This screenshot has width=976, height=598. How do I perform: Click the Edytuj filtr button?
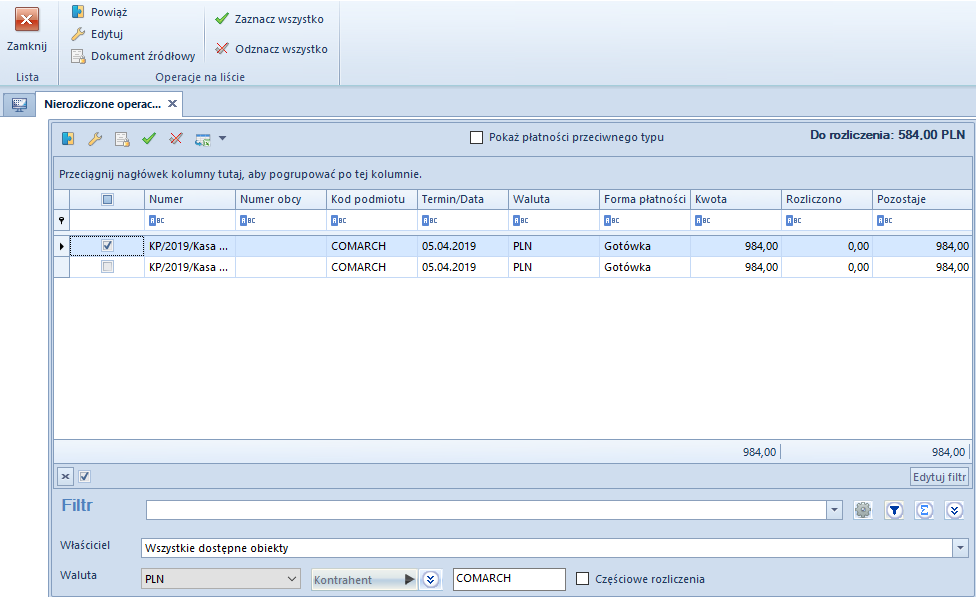click(939, 477)
